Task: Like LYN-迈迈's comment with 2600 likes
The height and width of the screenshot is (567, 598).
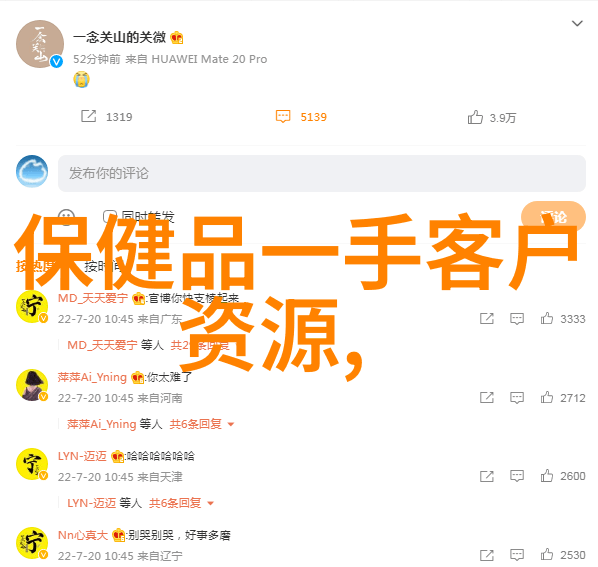Action: click(547, 475)
